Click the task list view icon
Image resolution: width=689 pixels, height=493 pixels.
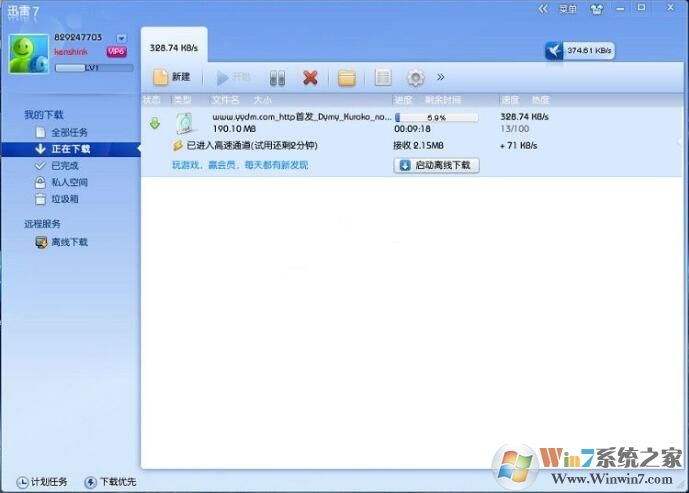click(x=382, y=77)
